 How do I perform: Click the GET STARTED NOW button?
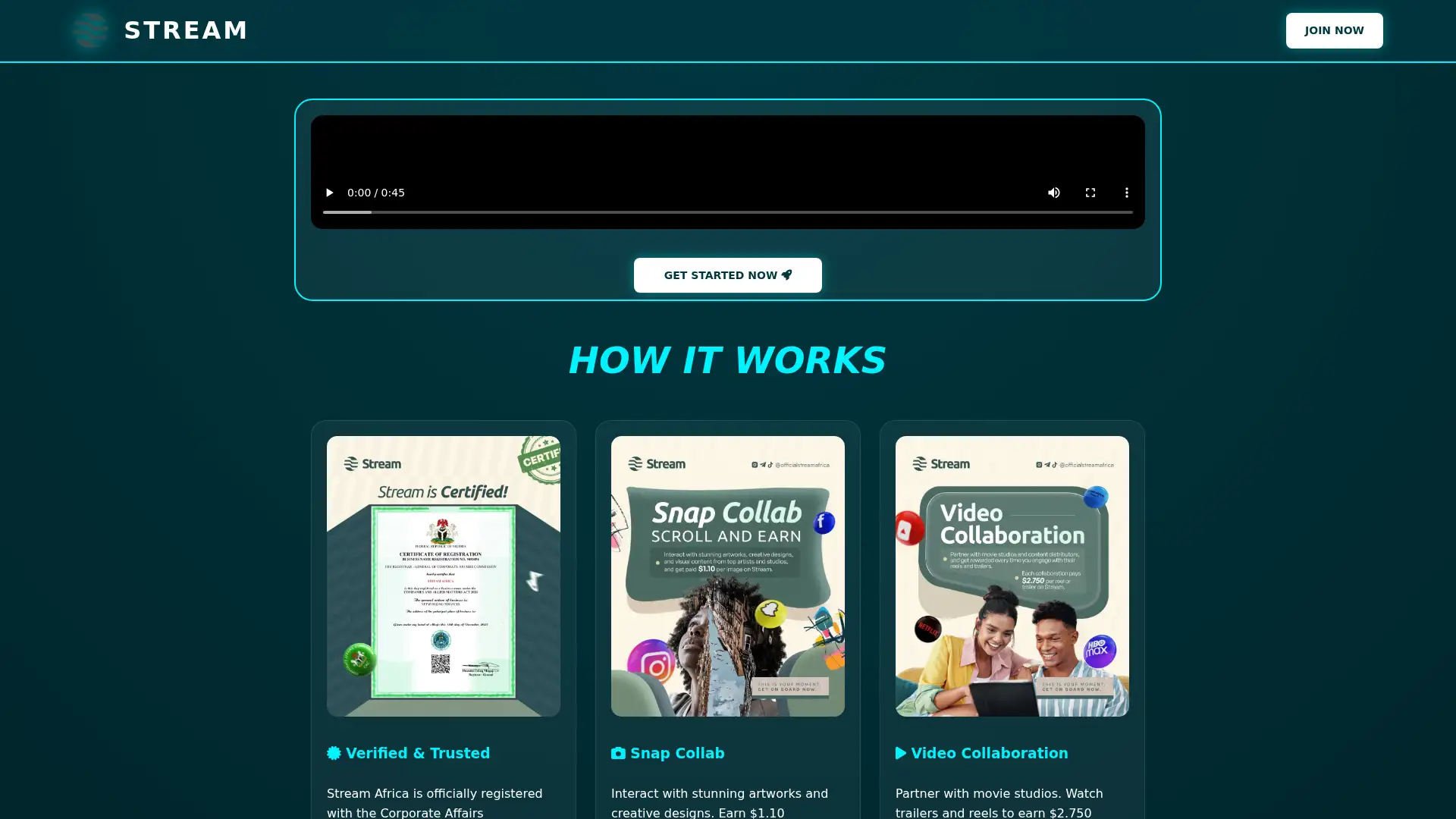click(727, 275)
